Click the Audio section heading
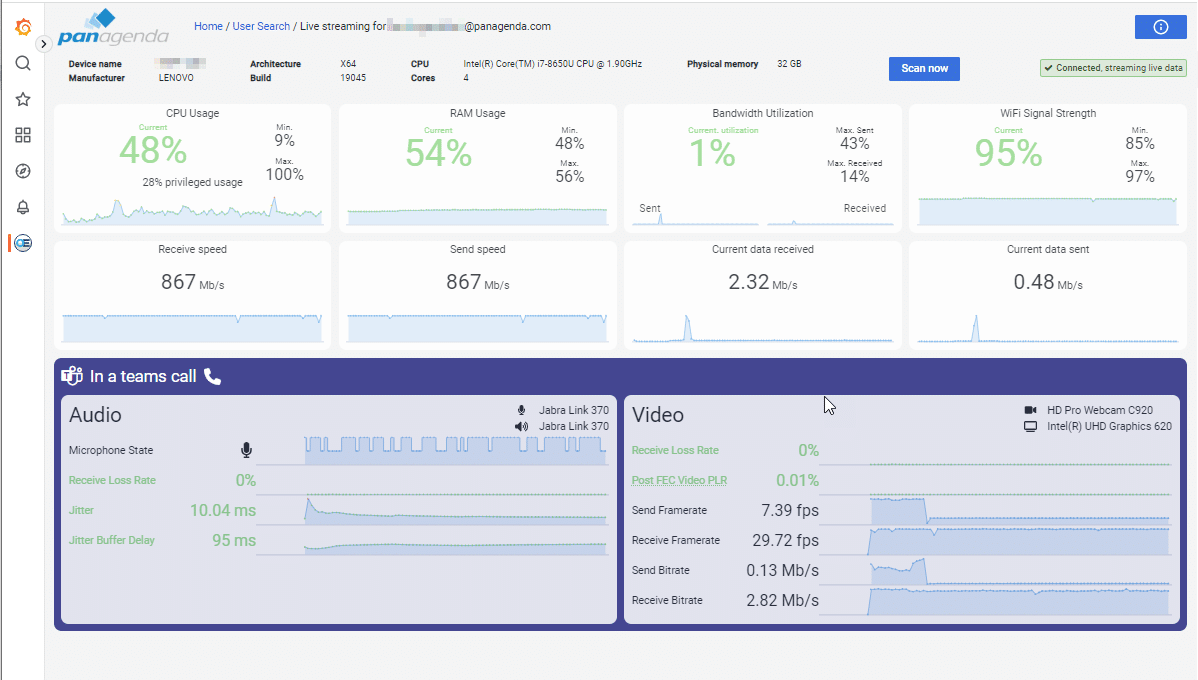 [x=96, y=414]
